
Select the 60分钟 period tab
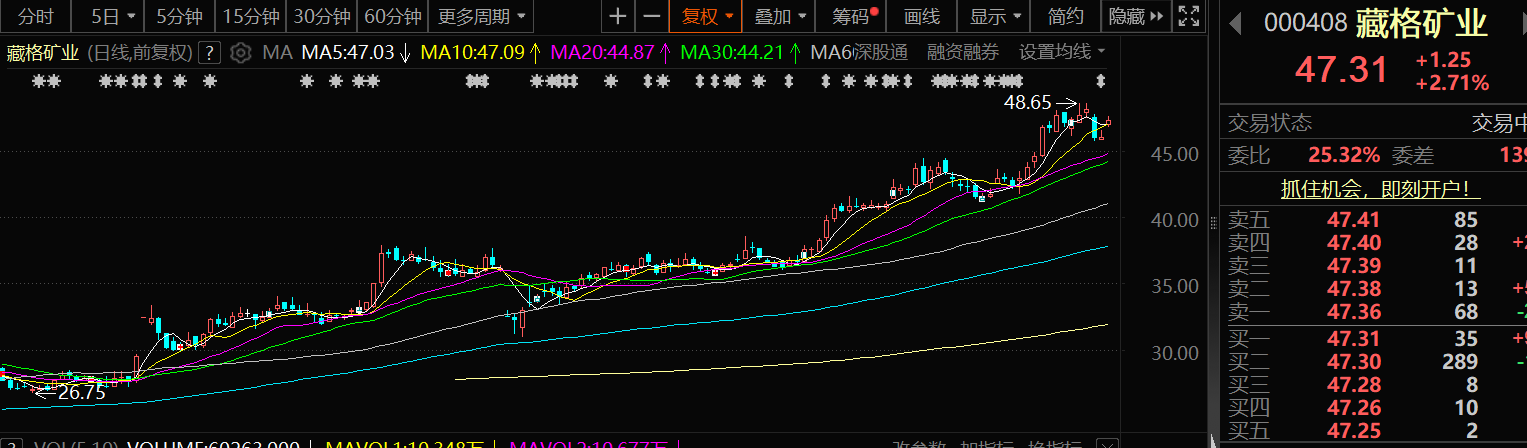point(392,16)
